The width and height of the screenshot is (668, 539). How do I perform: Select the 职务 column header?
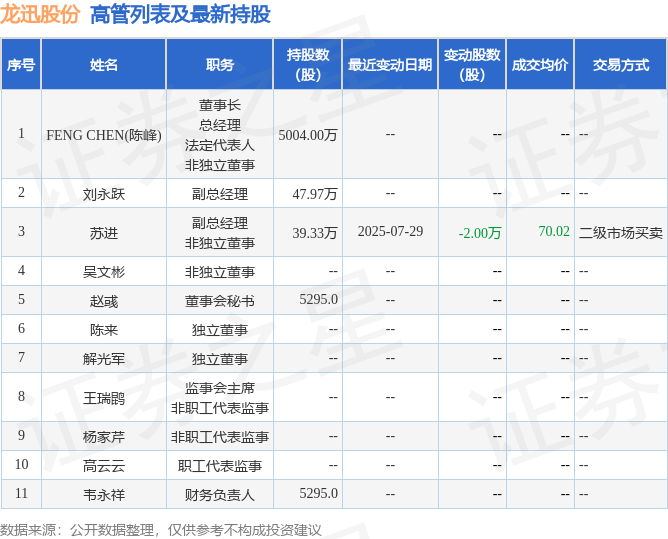tap(219, 65)
